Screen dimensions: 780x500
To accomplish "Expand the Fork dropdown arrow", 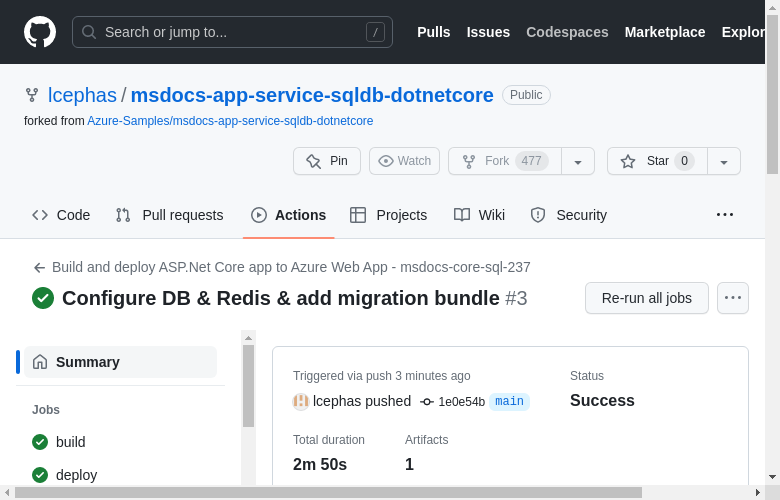I will coord(578,161).
